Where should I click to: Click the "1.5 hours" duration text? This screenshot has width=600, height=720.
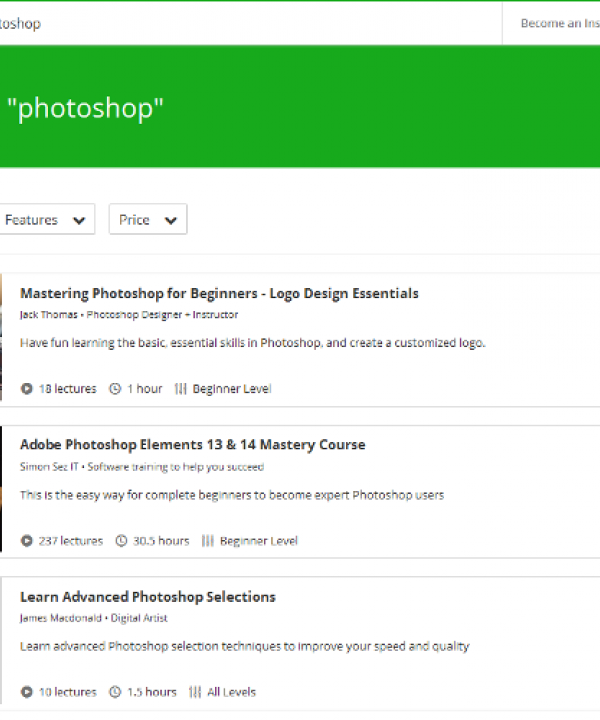pyautogui.click(x=152, y=692)
